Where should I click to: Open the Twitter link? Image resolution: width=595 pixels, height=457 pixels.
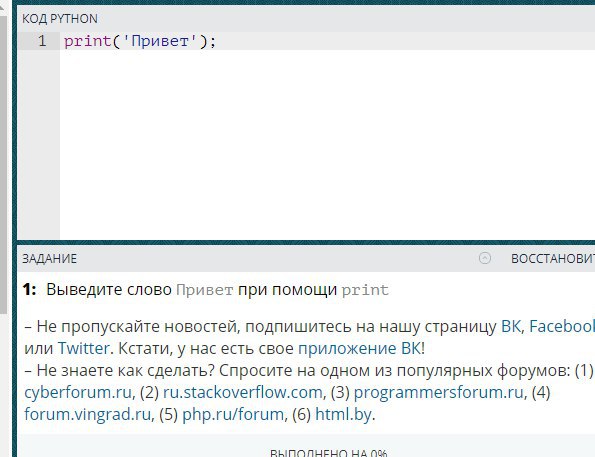pos(83,348)
